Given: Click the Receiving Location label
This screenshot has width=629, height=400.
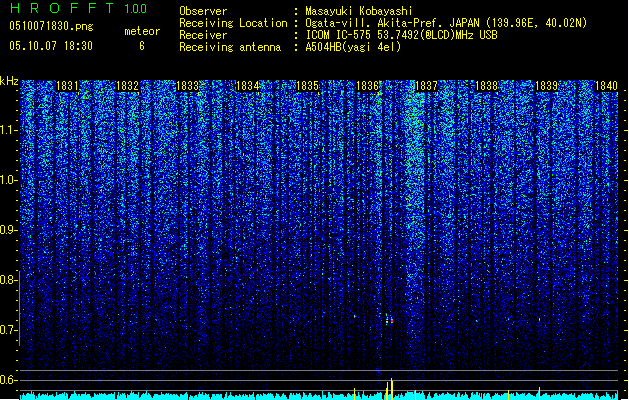Looking at the screenshot, I should pyautogui.click(x=233, y=23).
